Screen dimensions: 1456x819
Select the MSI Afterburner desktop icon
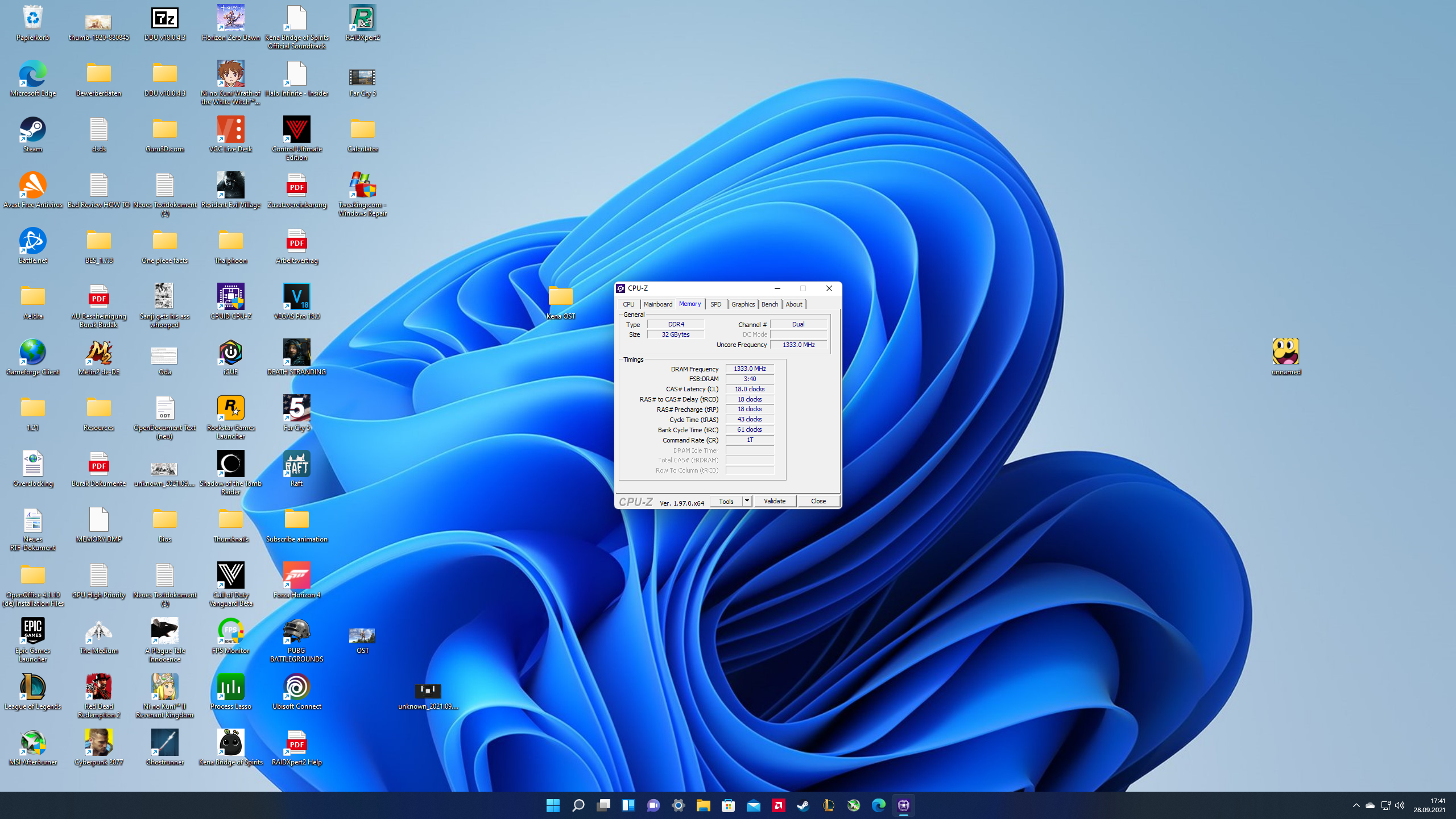(32, 743)
